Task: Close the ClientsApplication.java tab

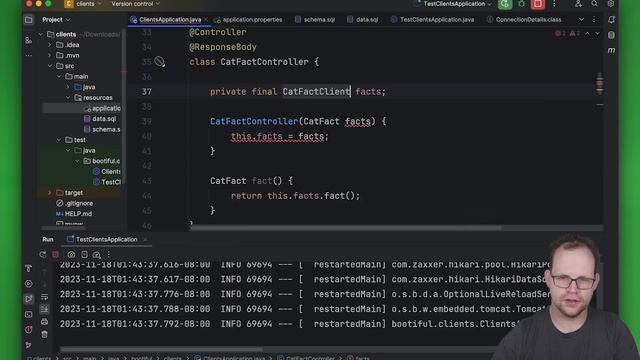Action: (x=206, y=20)
